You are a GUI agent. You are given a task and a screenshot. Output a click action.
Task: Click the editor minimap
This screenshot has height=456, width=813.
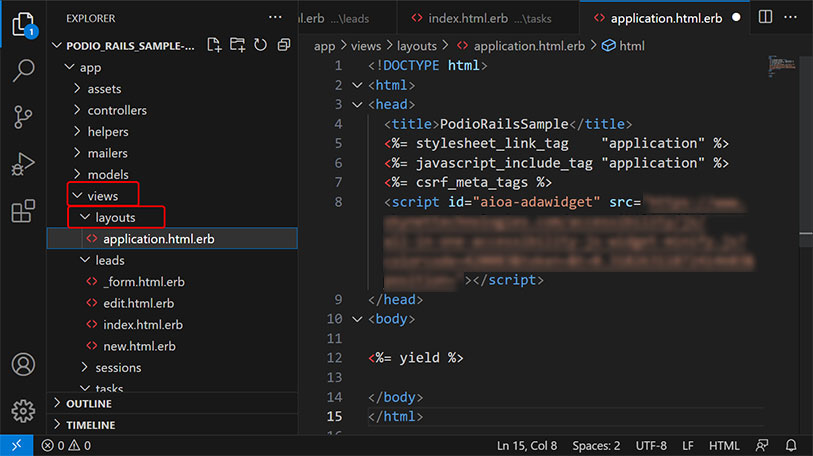781,66
